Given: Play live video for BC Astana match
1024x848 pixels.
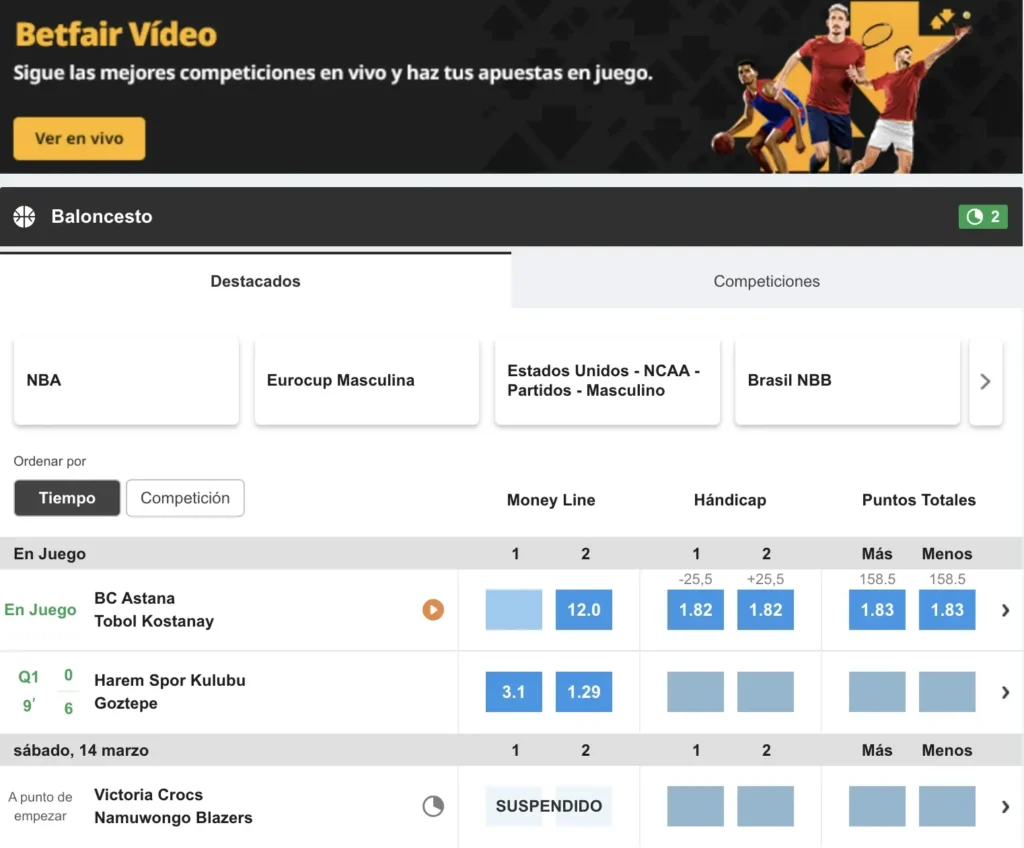Looking at the screenshot, I should coord(433,610).
